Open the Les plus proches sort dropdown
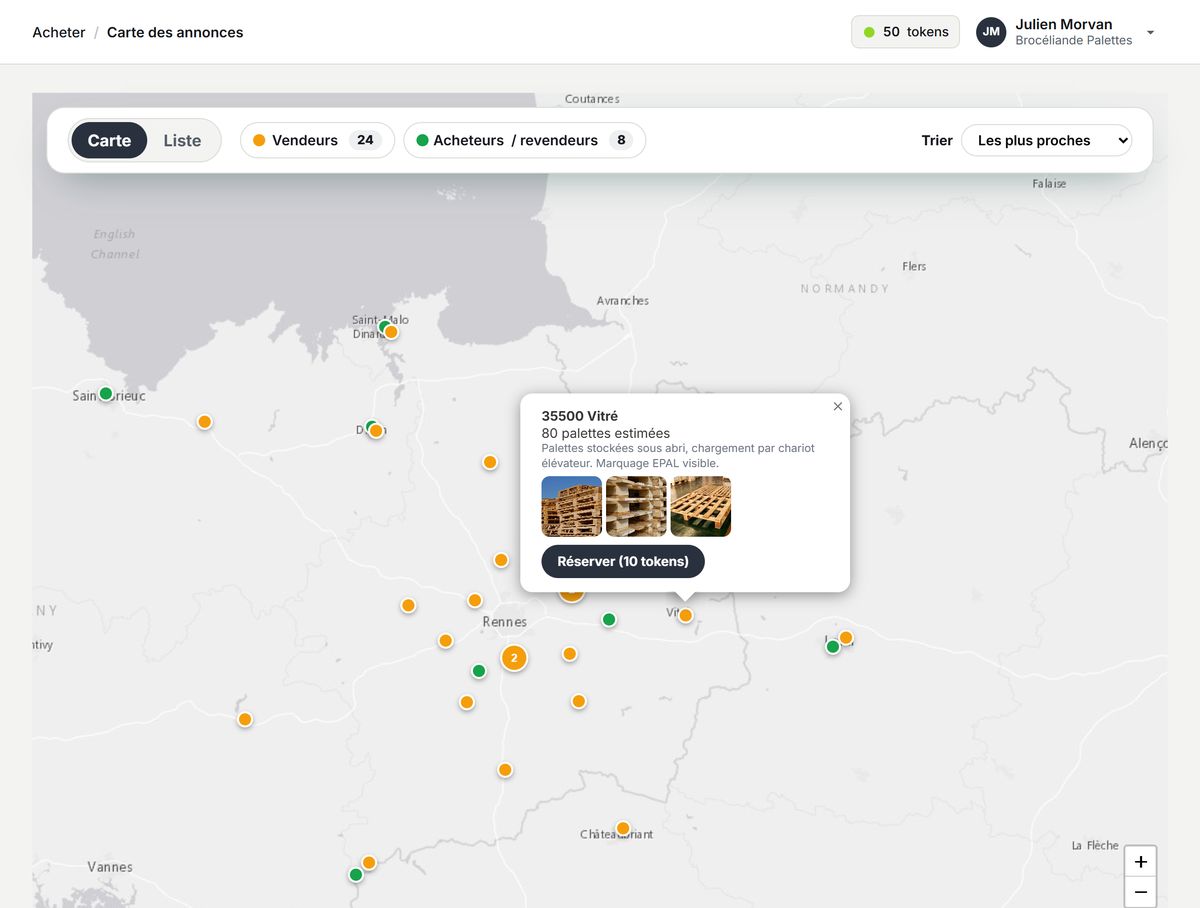This screenshot has width=1200, height=908. click(1046, 140)
